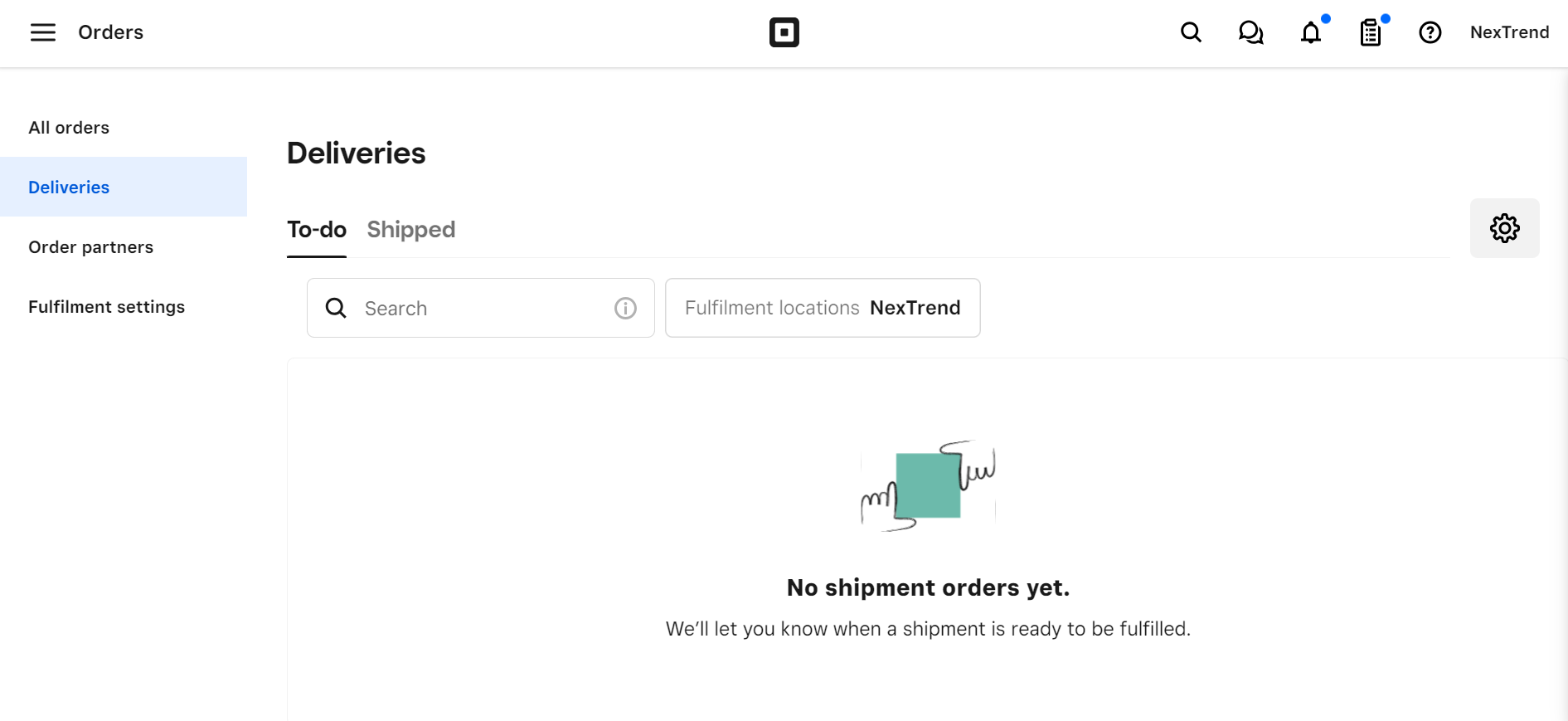Screen dimensions: 1568x721
Task: Select Fulfilment settings in the sidebar
Action: point(106,306)
